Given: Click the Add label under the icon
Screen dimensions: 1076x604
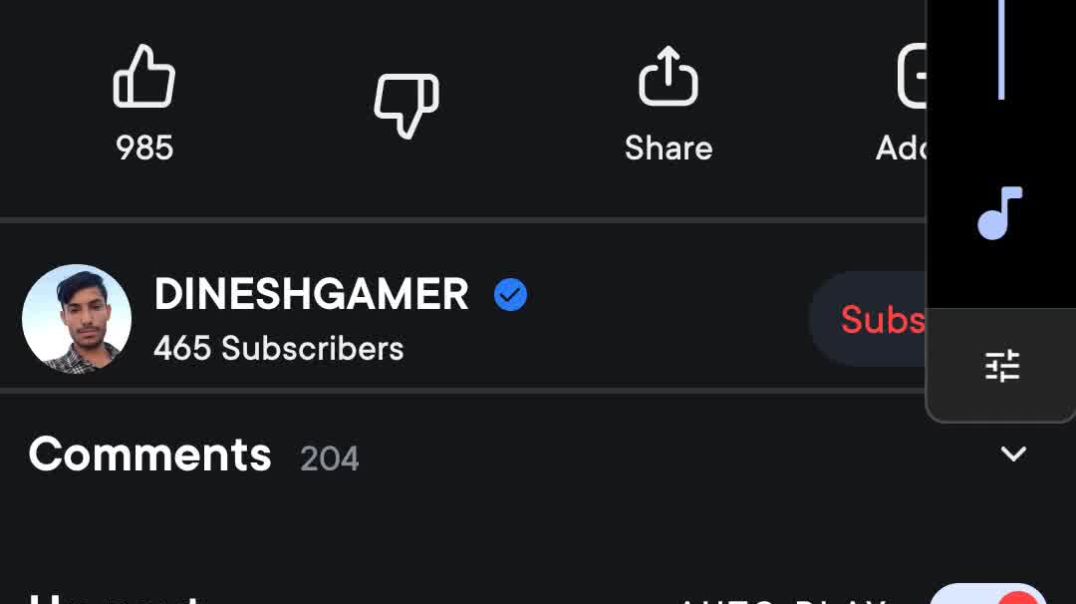Looking at the screenshot, I should point(900,148).
